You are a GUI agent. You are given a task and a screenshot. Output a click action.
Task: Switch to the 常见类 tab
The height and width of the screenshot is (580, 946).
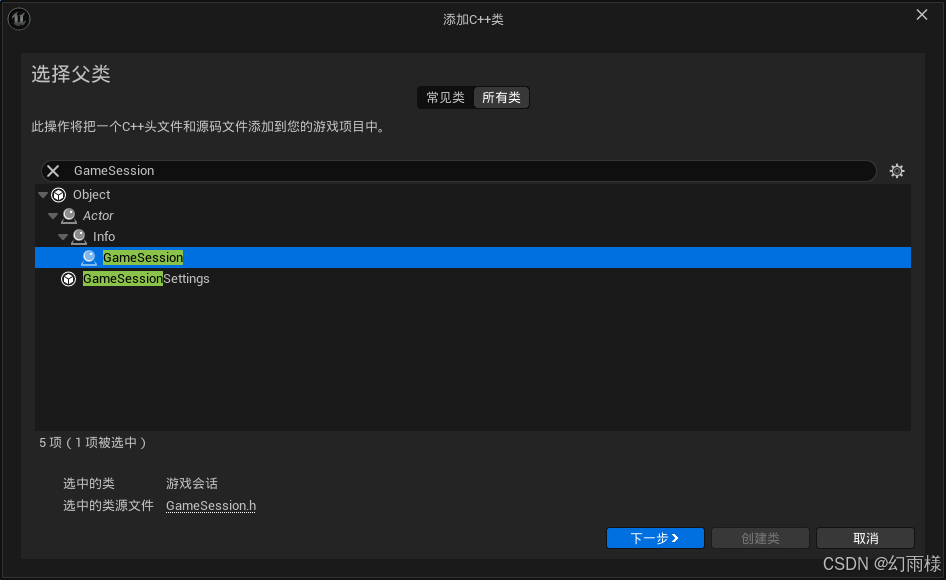[445, 98]
